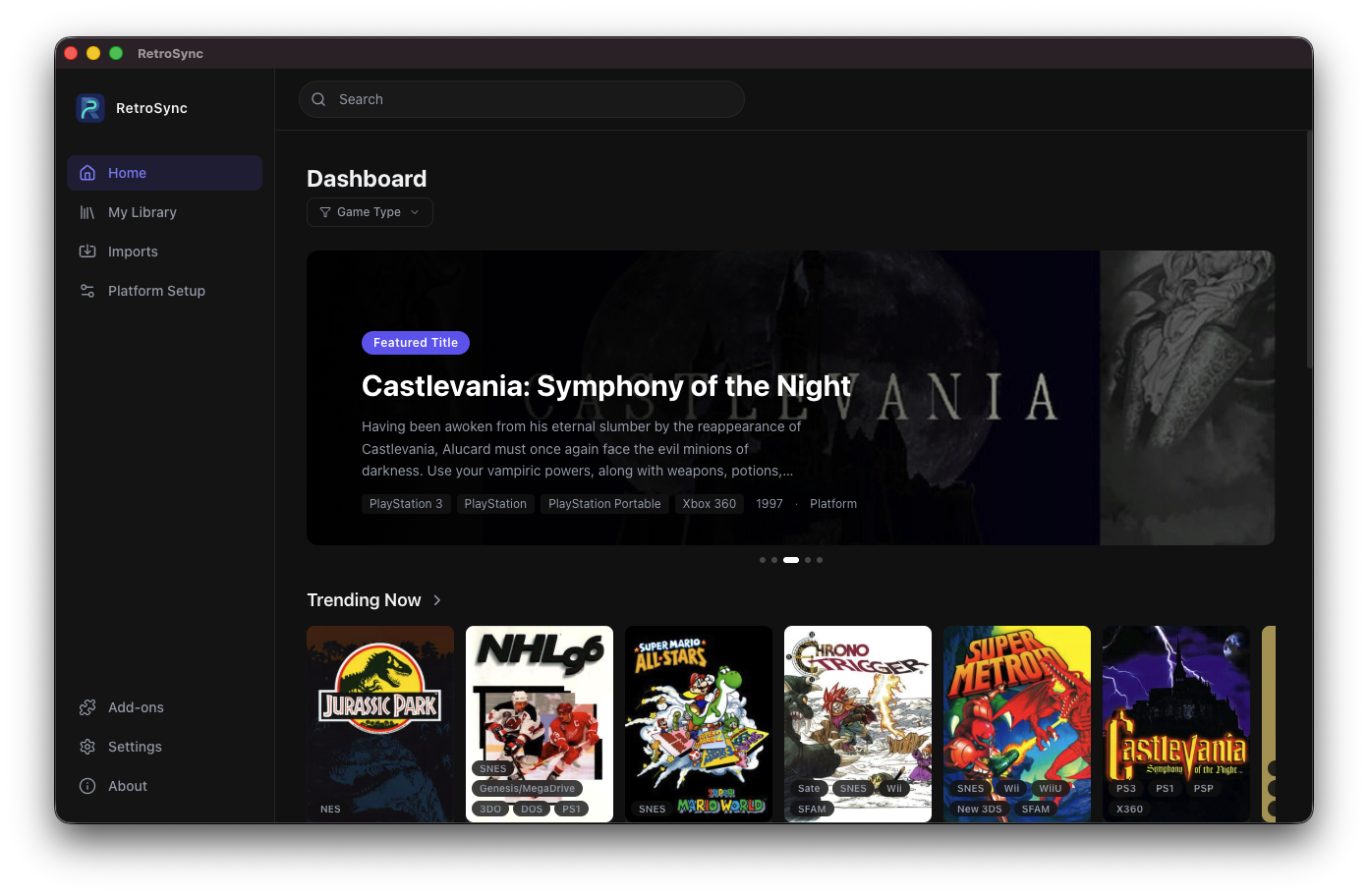Click the Add-ons puzzle piece icon

(x=87, y=707)
